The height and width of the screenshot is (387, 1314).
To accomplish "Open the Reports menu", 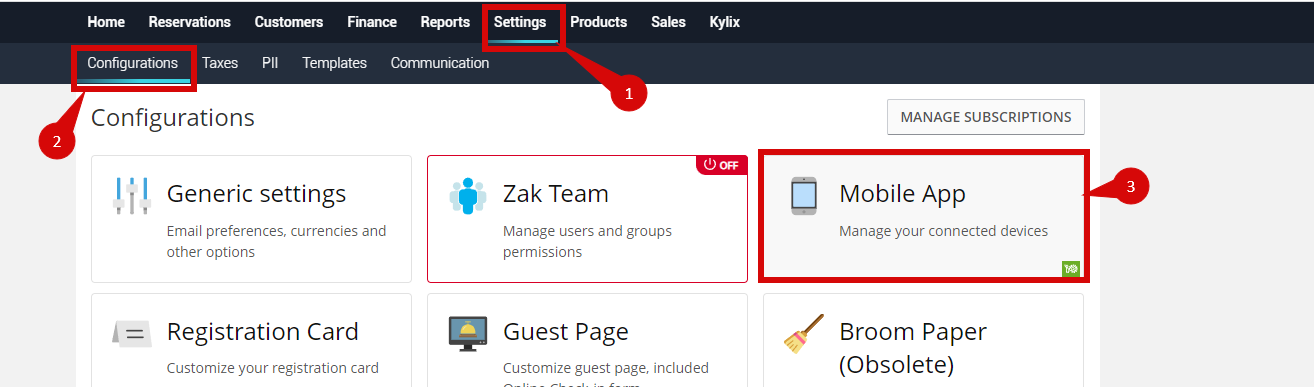I will [445, 22].
